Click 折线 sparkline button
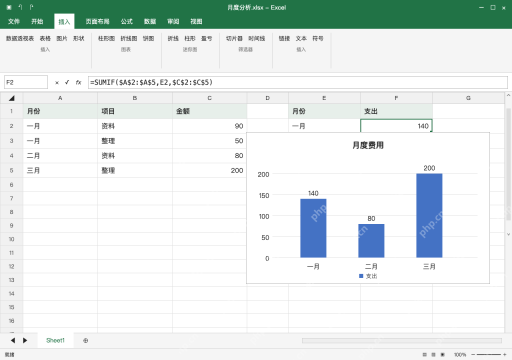This screenshot has height=360, width=512. [x=173, y=39]
